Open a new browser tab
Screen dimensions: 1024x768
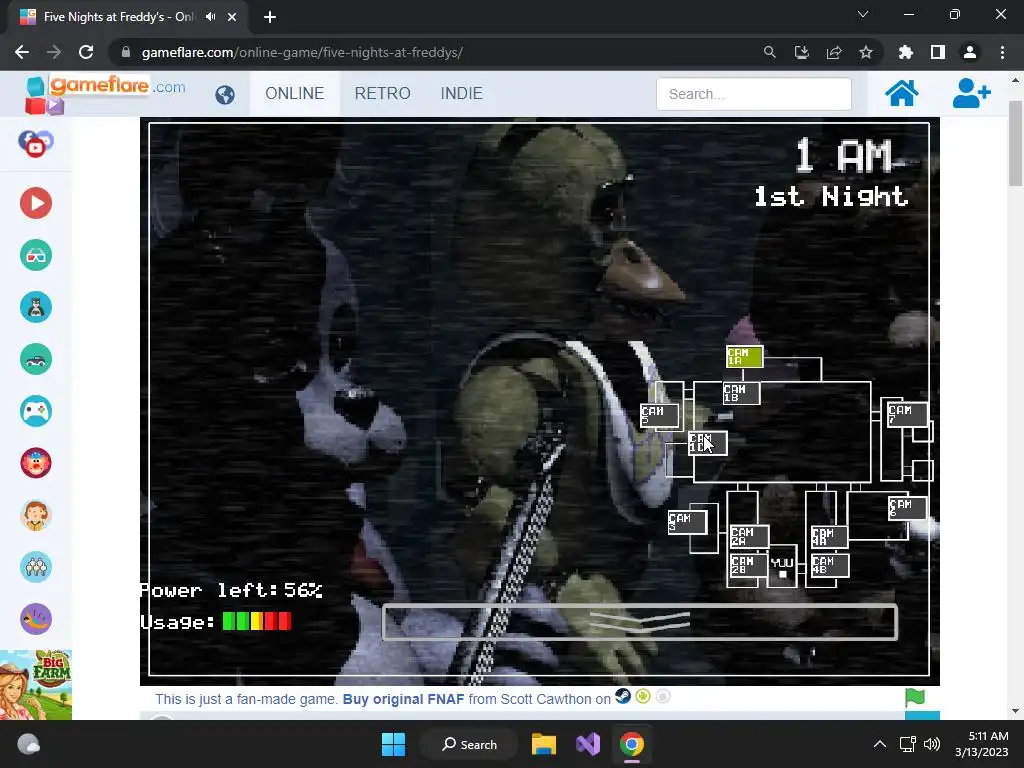[x=270, y=17]
